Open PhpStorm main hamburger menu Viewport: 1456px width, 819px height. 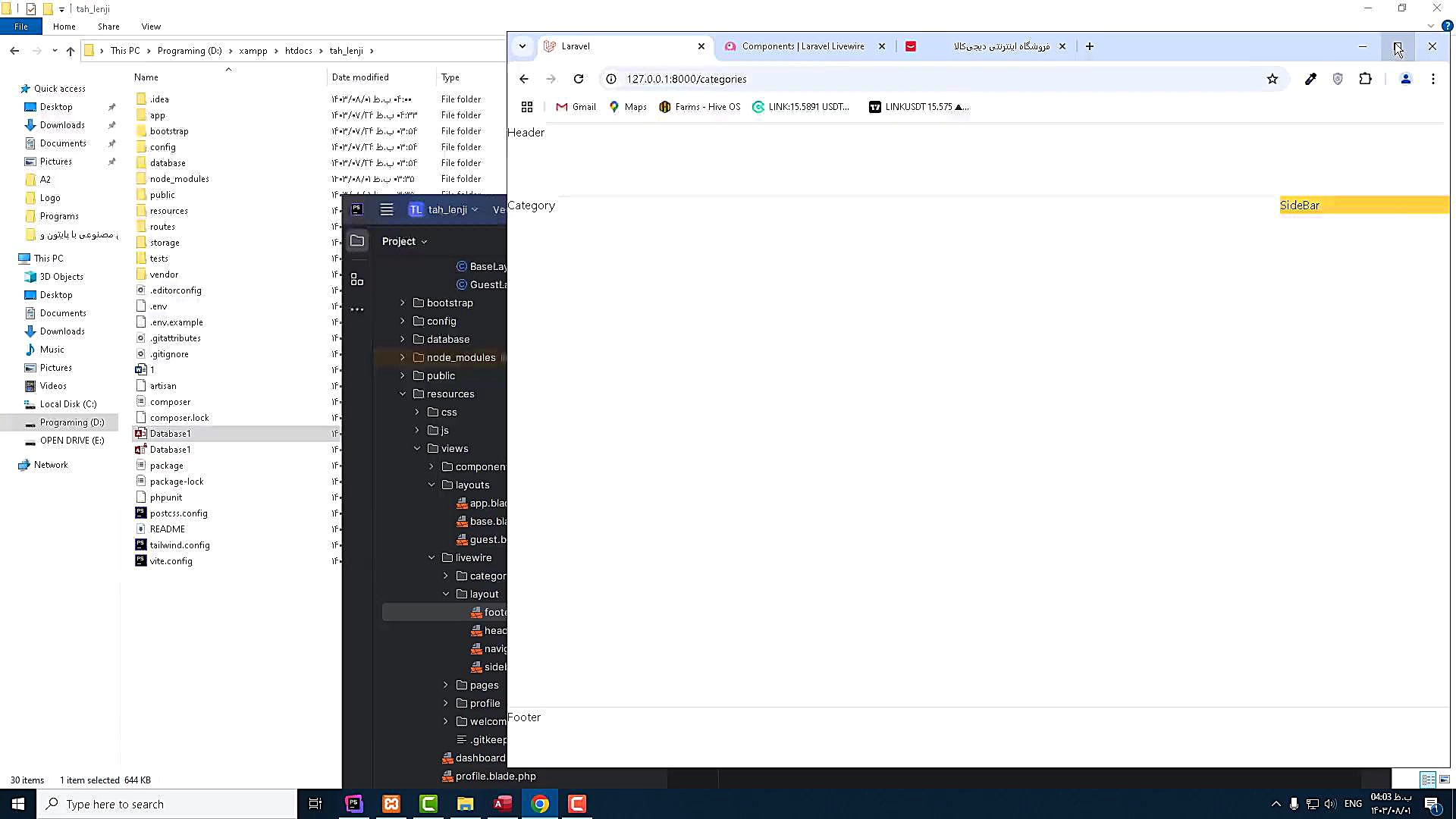click(387, 210)
